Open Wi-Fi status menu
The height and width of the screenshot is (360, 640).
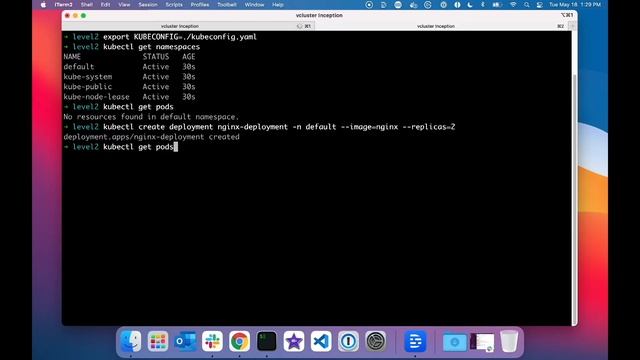(x=513, y=5)
